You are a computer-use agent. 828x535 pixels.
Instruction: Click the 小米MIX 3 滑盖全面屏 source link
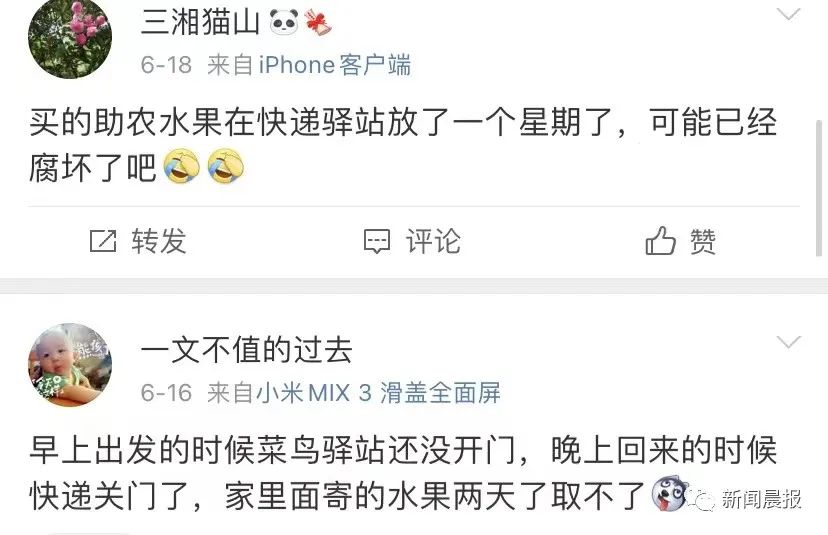[x=378, y=393]
